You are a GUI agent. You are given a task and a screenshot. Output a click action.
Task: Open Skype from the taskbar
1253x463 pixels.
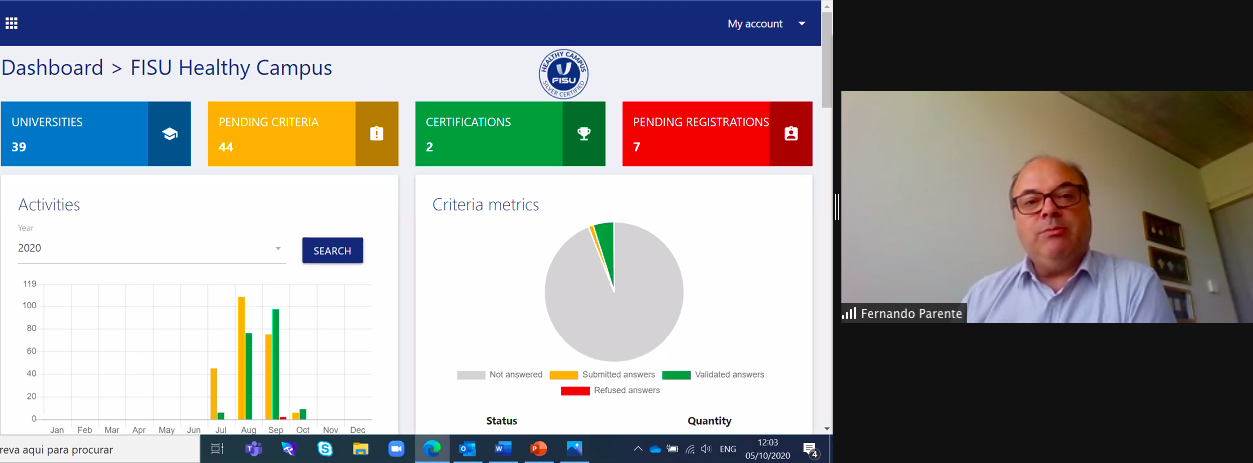325,449
